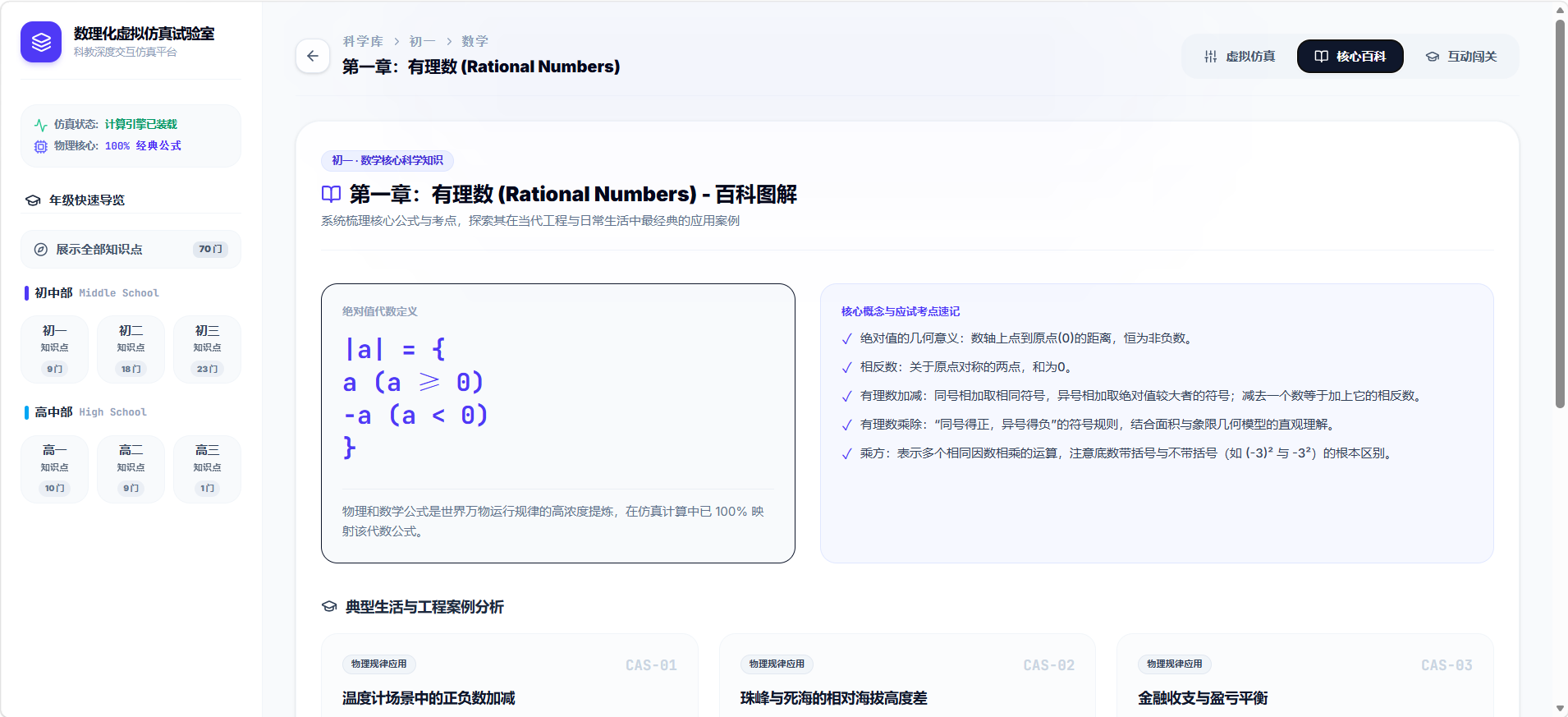1568x717 pixels.
Task: Select grade 高二 with 9 knowledge points
Action: tap(131, 469)
